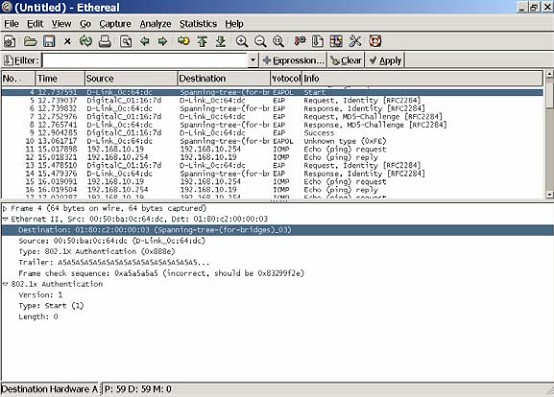Select the Destination: 01:80:c2:00:00:03 detail line
554x397 pixels.
click(277, 230)
